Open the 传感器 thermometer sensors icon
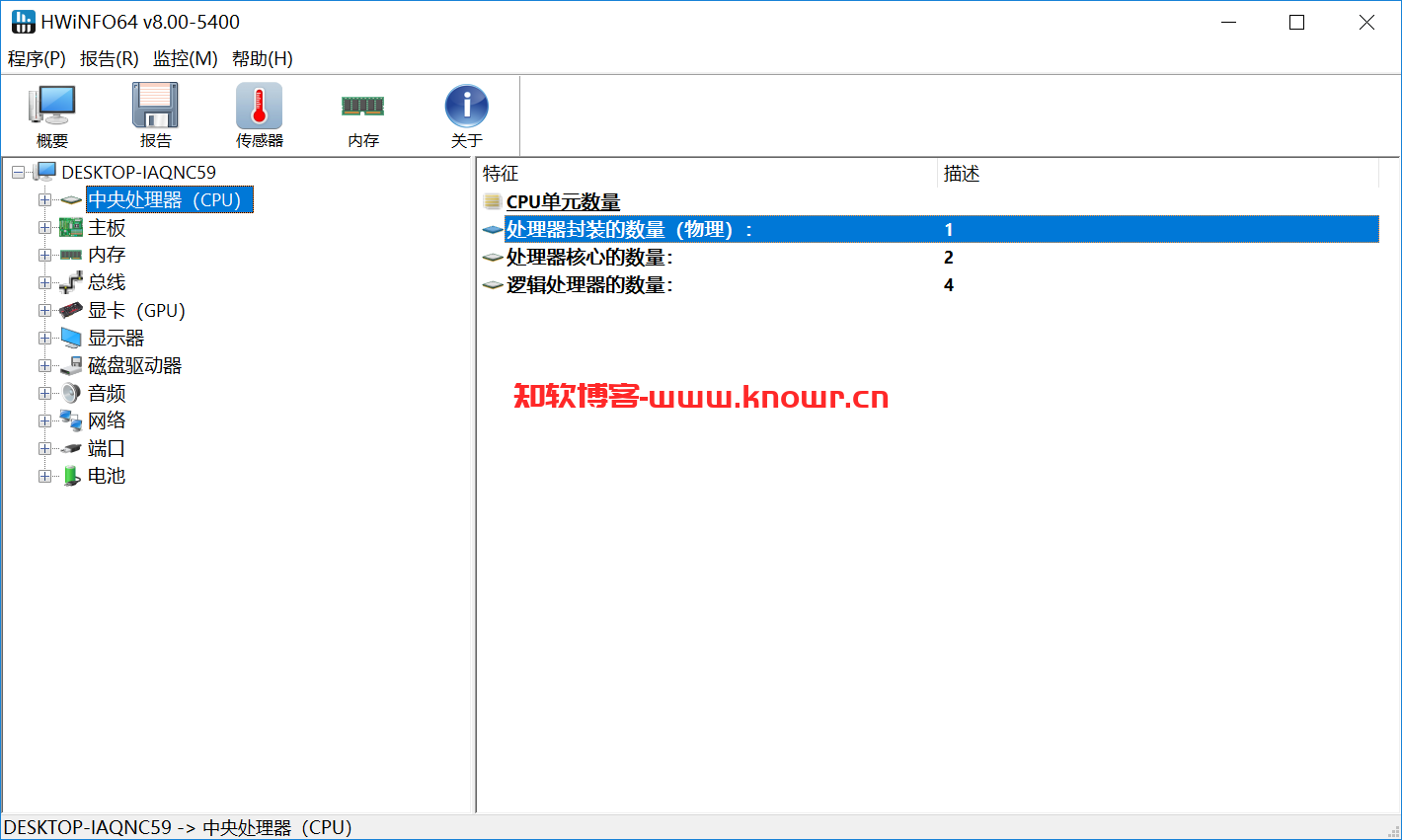Viewport: 1402px width, 840px height. tap(259, 107)
